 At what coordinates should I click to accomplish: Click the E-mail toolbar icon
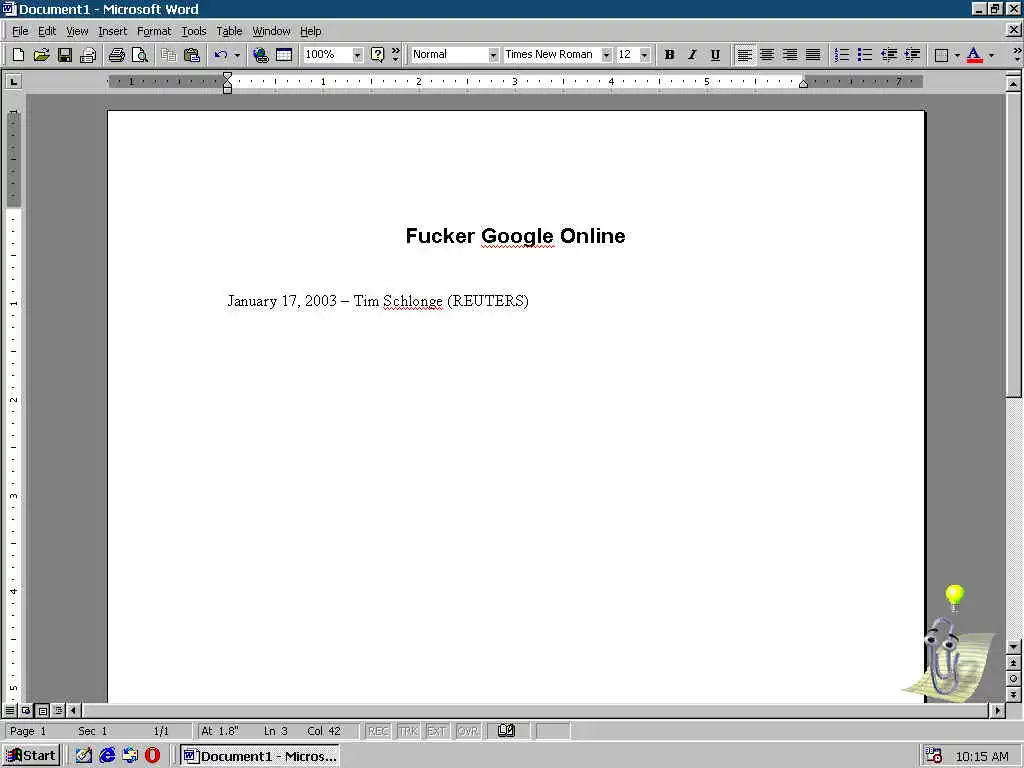click(x=88, y=55)
